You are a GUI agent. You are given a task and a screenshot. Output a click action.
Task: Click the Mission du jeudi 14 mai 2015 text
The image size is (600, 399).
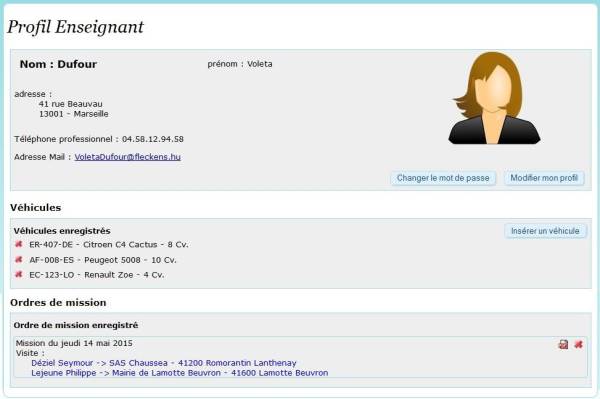tap(74, 343)
